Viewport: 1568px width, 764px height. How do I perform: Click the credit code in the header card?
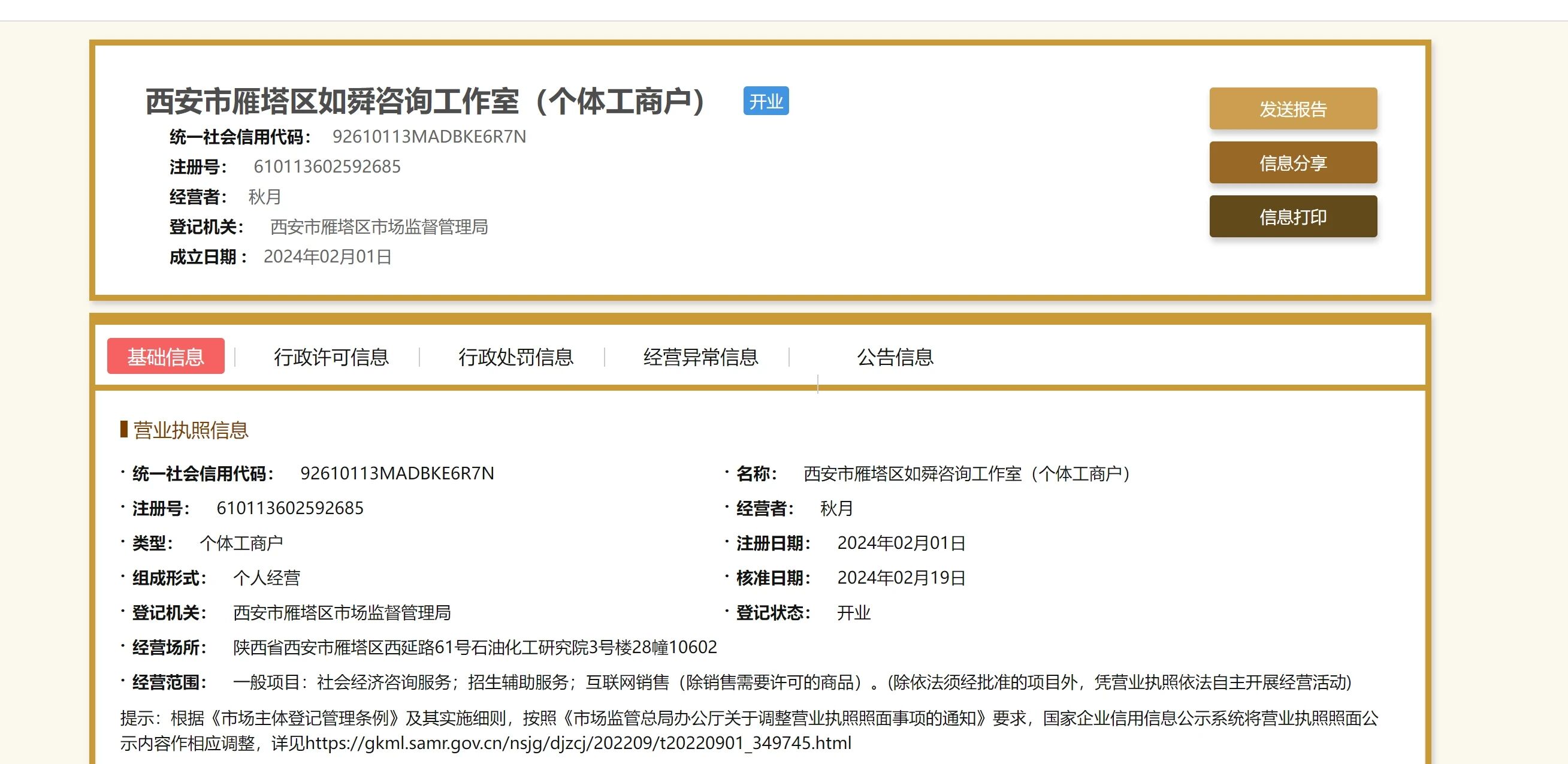[x=429, y=137]
